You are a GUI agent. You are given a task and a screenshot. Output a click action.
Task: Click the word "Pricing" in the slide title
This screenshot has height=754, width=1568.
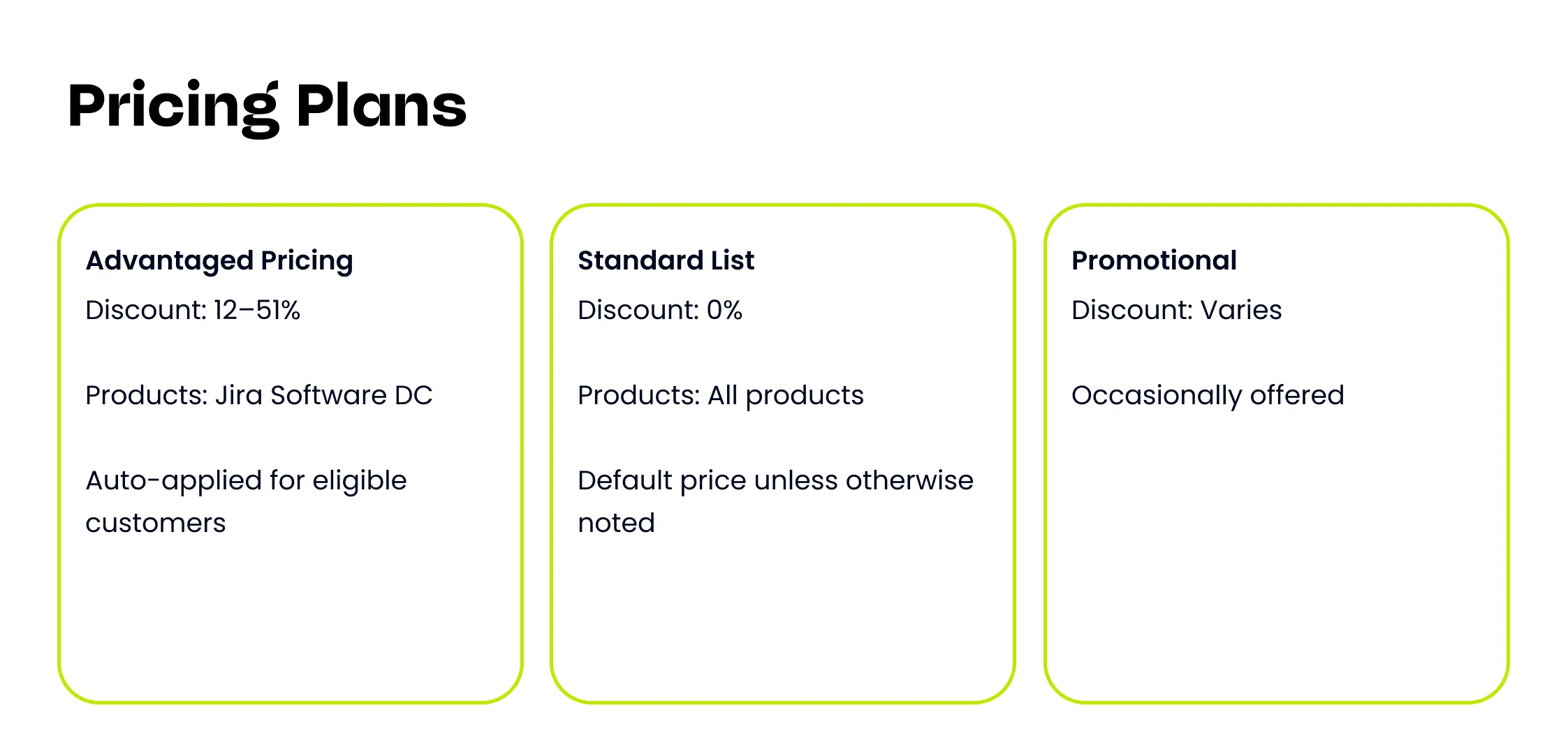(x=173, y=107)
